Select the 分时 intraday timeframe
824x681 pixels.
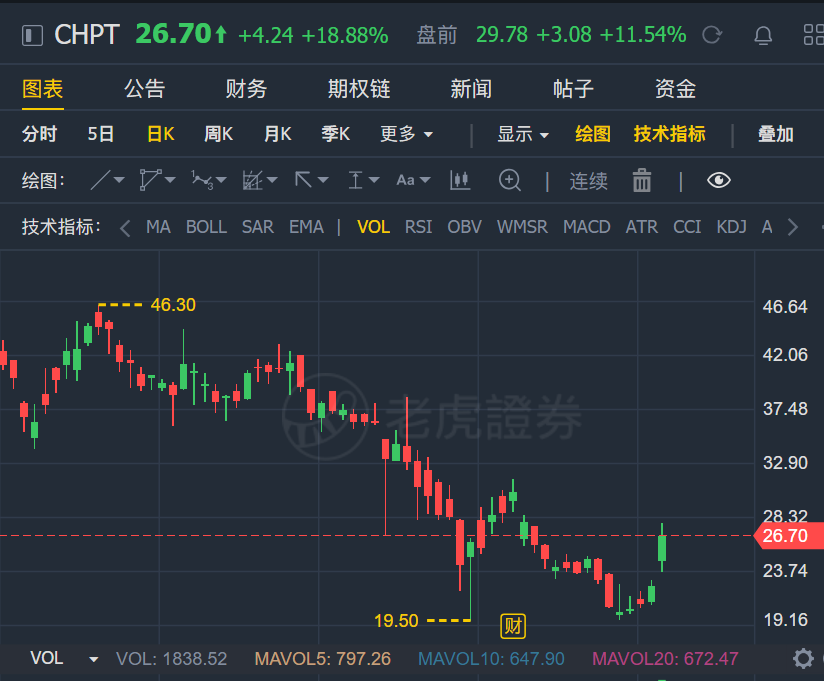click(39, 134)
